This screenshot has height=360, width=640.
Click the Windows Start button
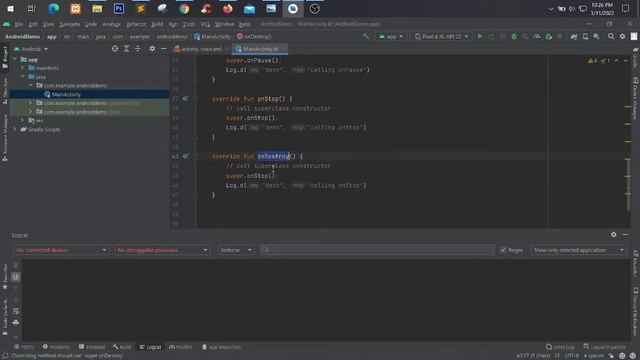pos(10,9)
